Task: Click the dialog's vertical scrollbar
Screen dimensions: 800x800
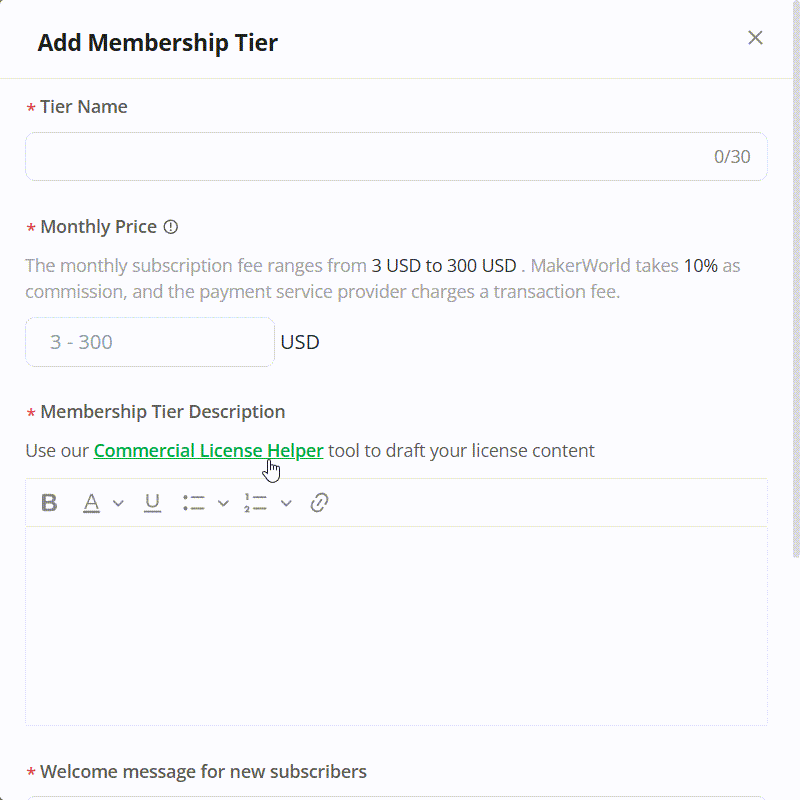Action: click(x=796, y=300)
